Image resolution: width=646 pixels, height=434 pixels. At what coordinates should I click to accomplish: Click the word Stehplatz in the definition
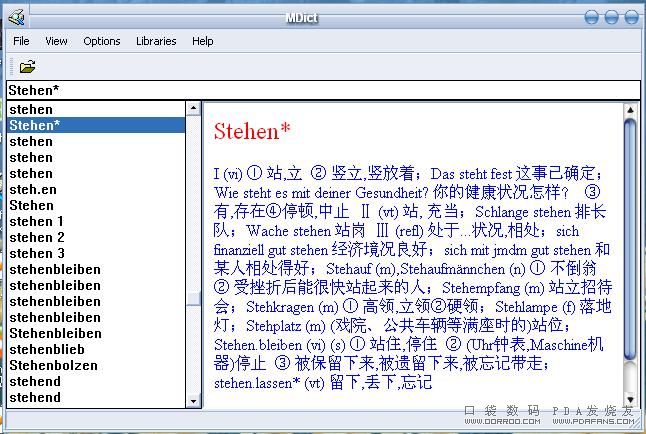point(274,326)
